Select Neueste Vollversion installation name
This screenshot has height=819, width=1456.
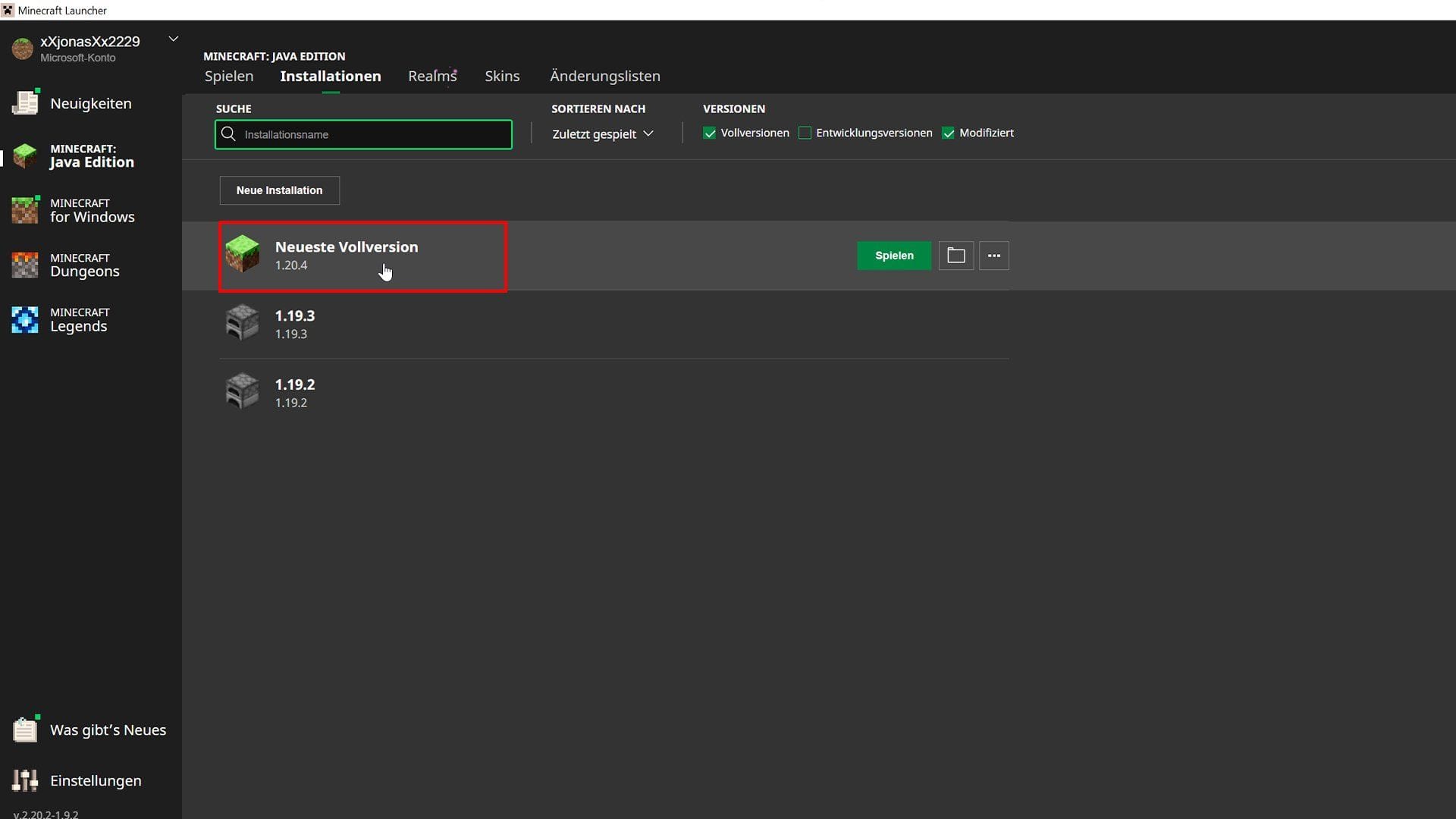point(347,246)
